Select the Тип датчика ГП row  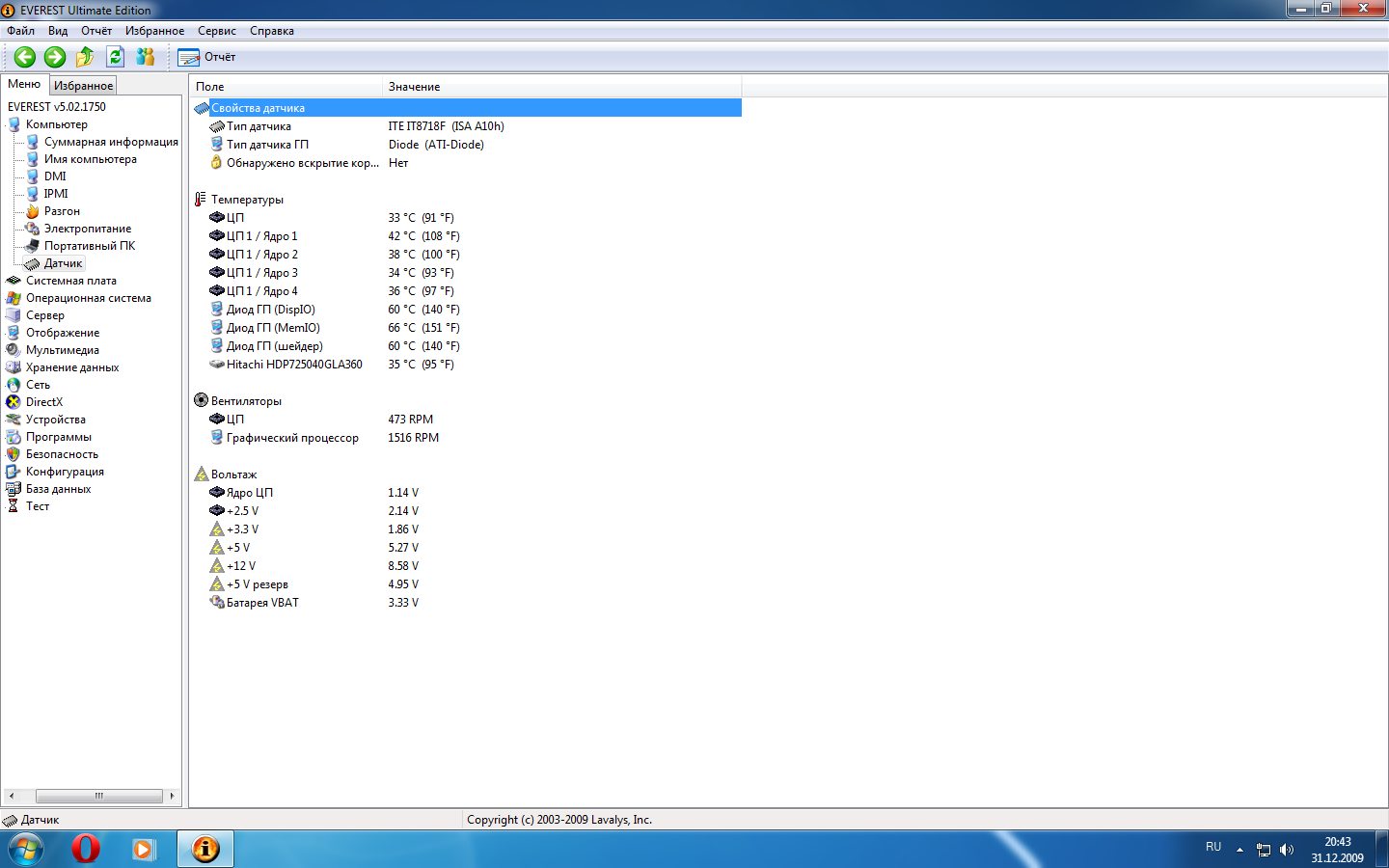[x=466, y=145]
